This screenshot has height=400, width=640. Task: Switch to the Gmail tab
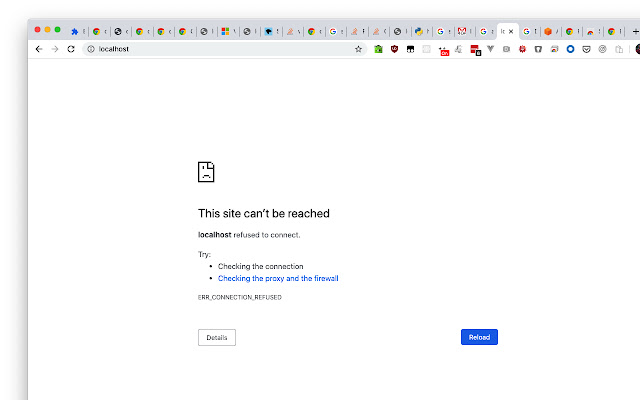462,31
